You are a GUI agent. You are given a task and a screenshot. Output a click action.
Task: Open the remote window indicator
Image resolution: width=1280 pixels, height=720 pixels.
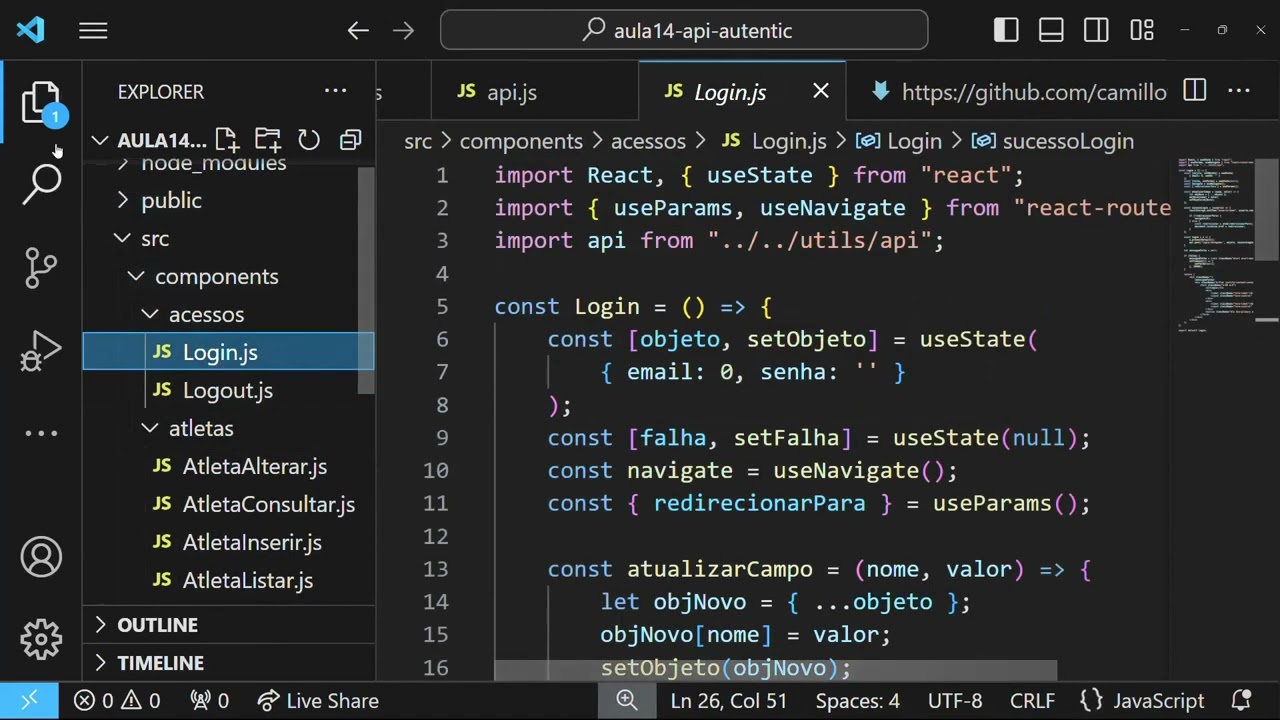tap(29, 701)
